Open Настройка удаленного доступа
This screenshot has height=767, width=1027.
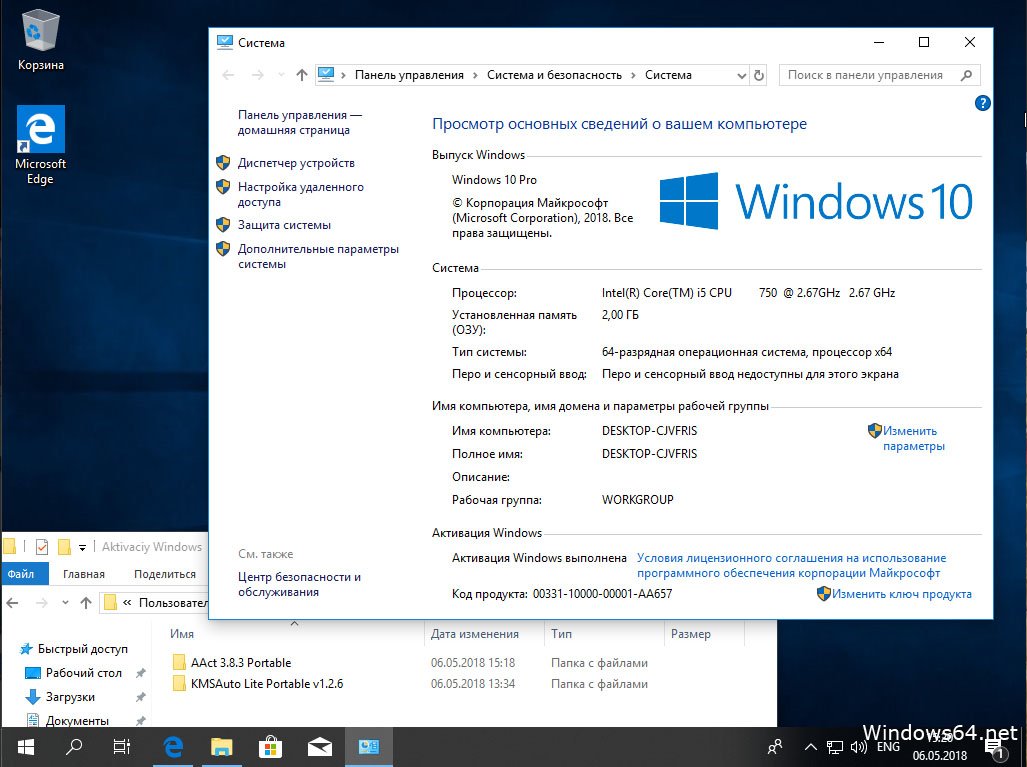301,195
